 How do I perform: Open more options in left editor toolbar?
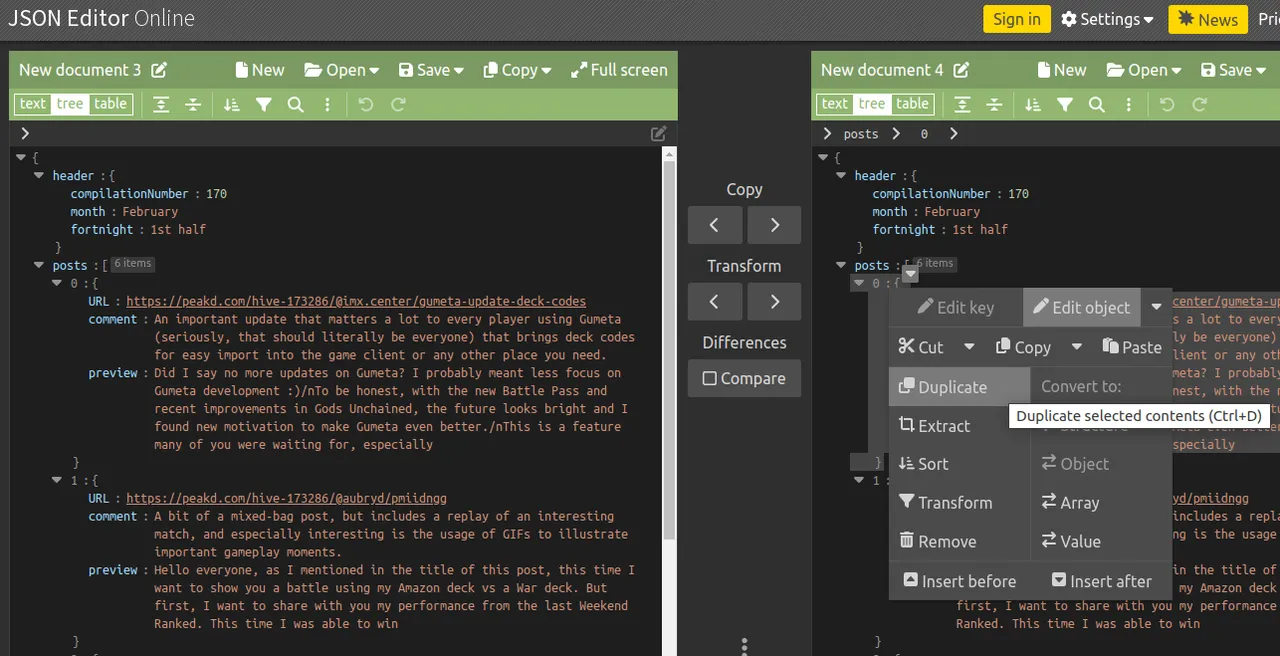click(327, 104)
